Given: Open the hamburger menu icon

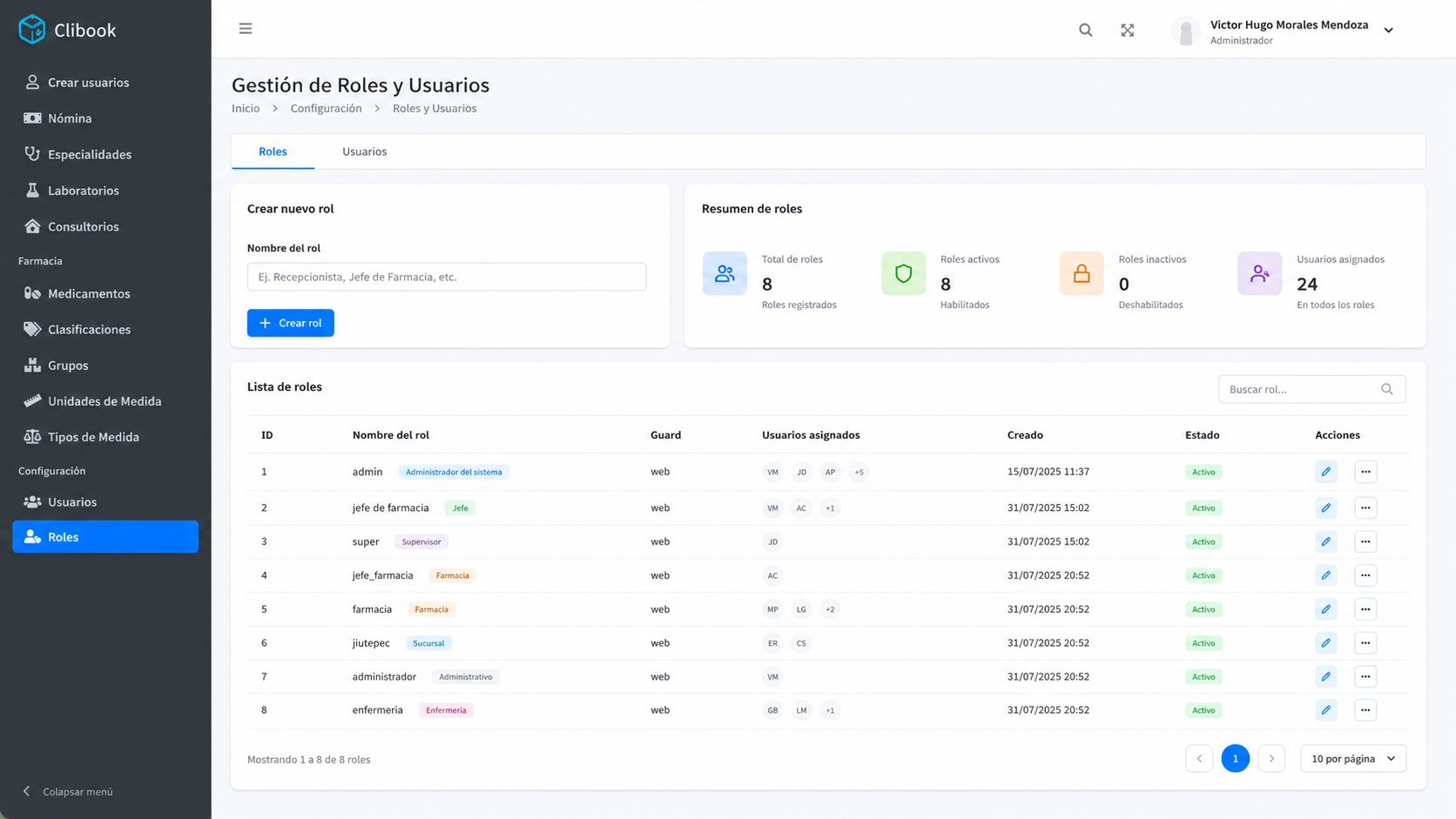Looking at the screenshot, I should click(246, 29).
